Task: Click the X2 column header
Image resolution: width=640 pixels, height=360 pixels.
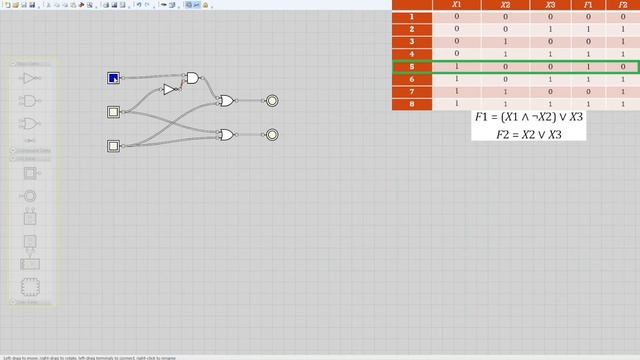Action: [505, 5]
